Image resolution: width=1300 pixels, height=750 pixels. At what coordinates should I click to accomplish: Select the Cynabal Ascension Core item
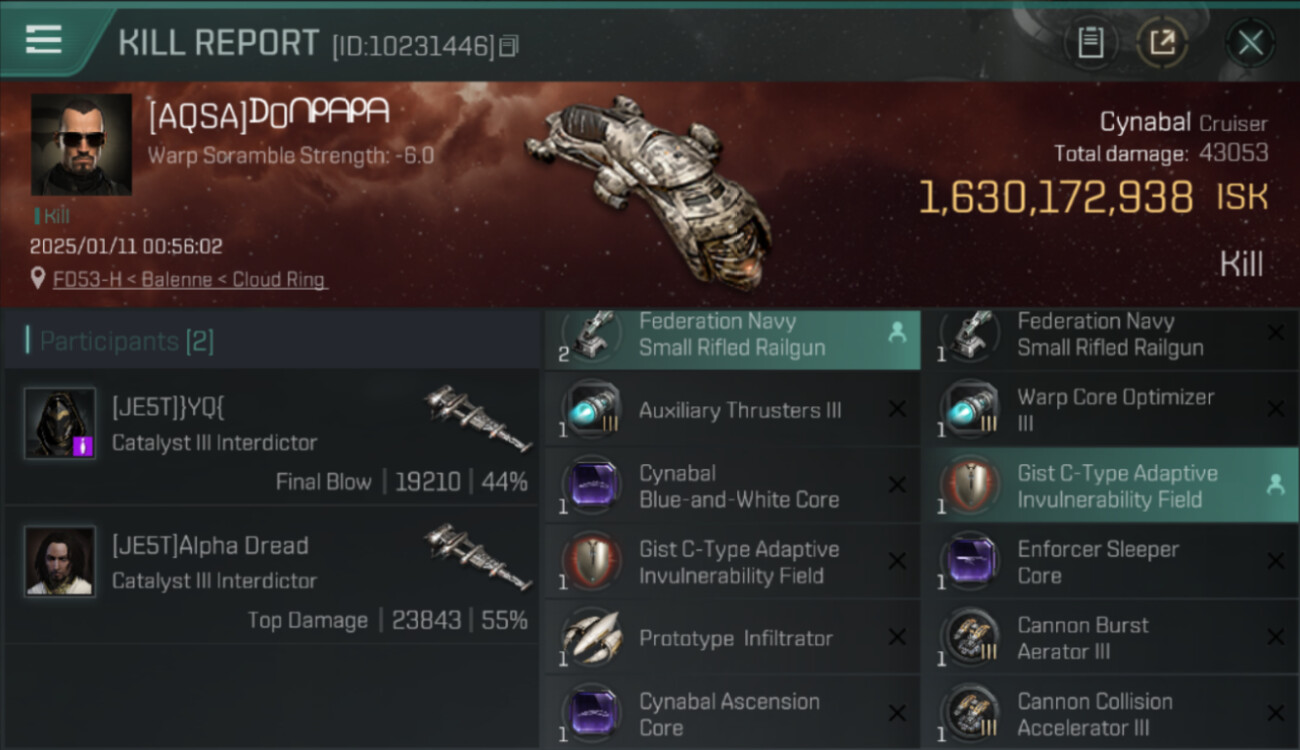[x=730, y=714]
